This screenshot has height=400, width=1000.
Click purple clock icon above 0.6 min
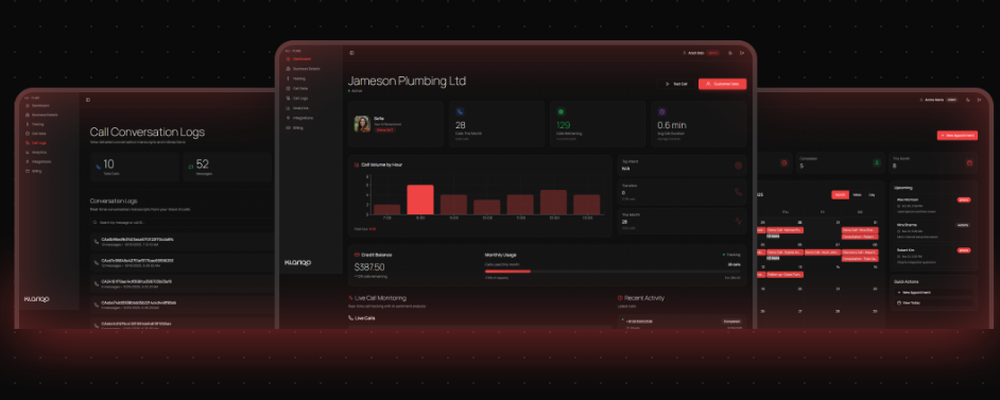click(x=661, y=112)
